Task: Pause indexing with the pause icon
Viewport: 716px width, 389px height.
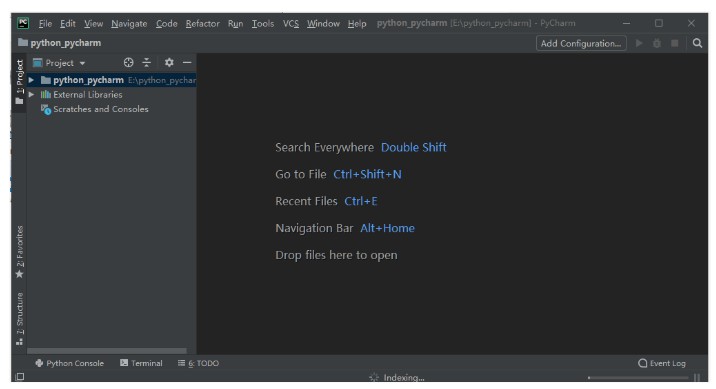Action: tap(697, 378)
